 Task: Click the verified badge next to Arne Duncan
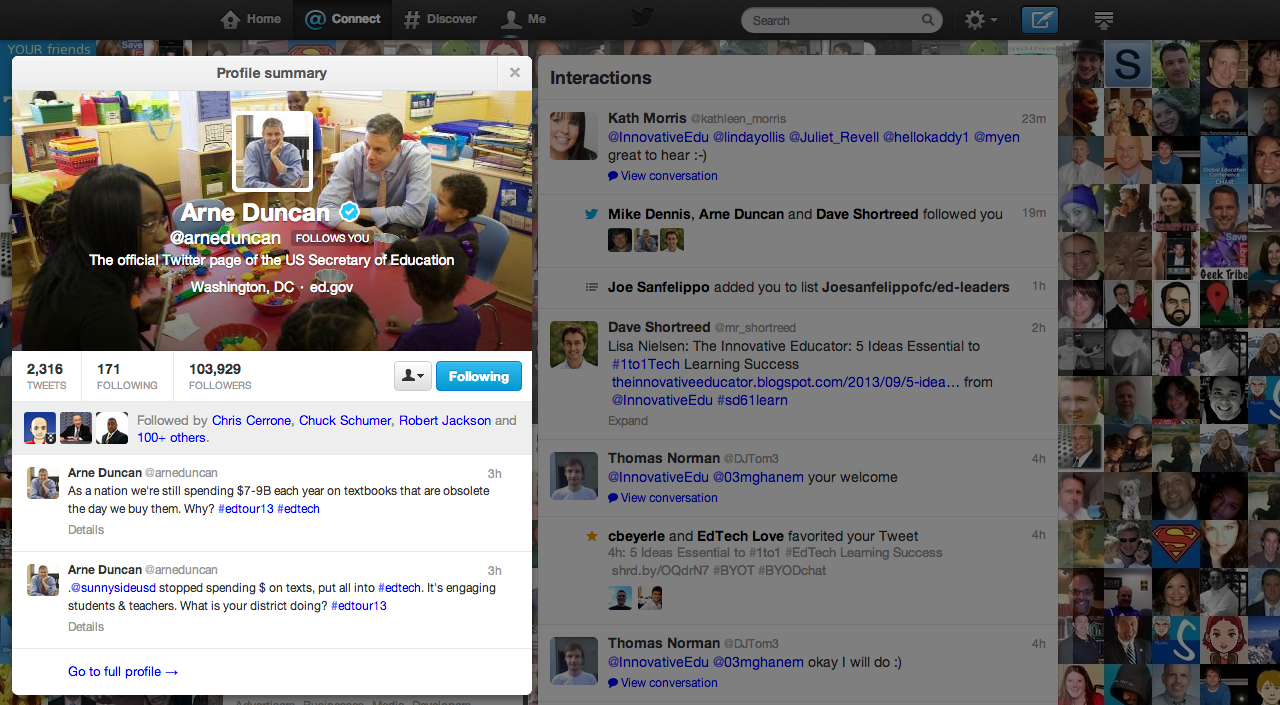tap(349, 211)
